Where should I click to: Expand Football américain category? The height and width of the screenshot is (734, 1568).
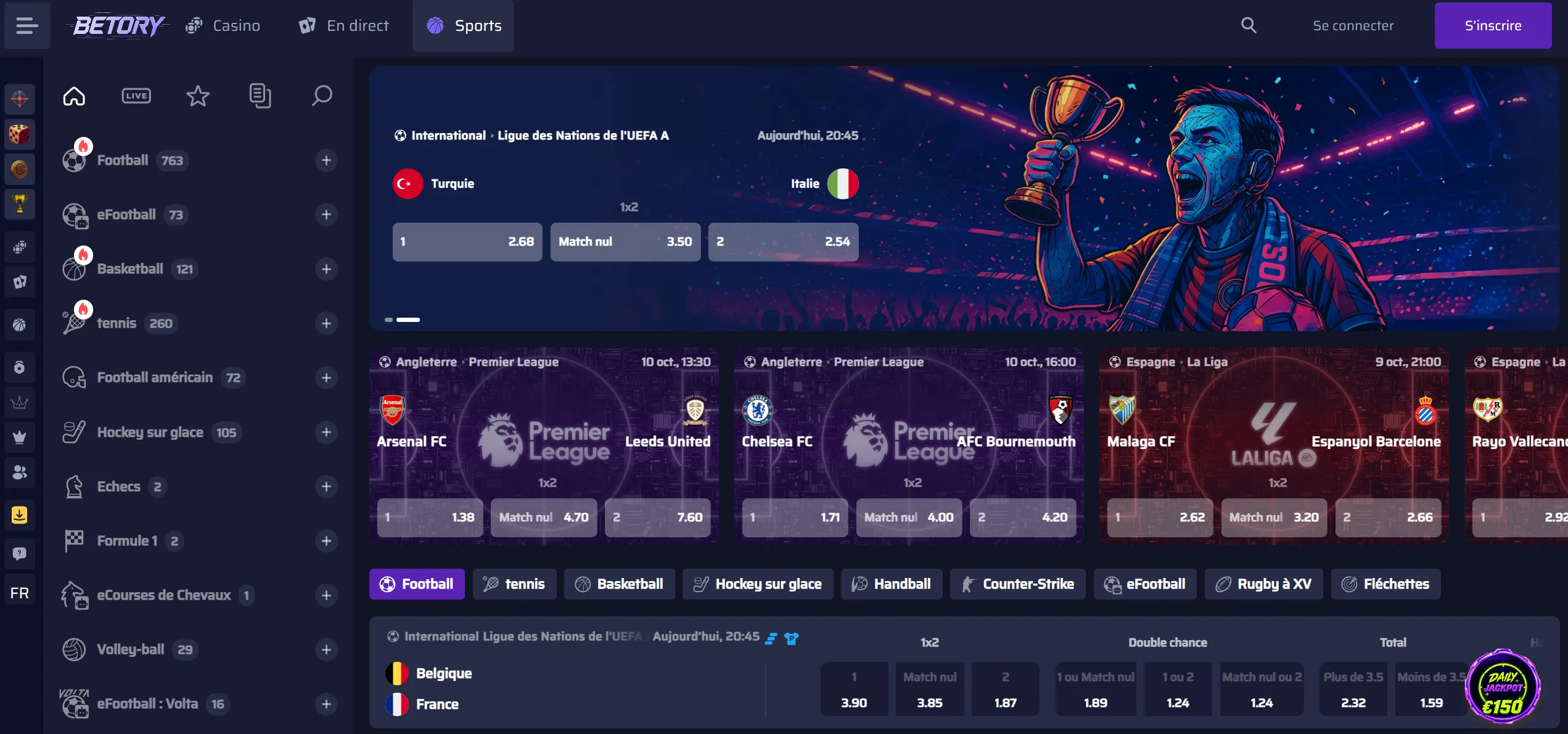coord(326,377)
